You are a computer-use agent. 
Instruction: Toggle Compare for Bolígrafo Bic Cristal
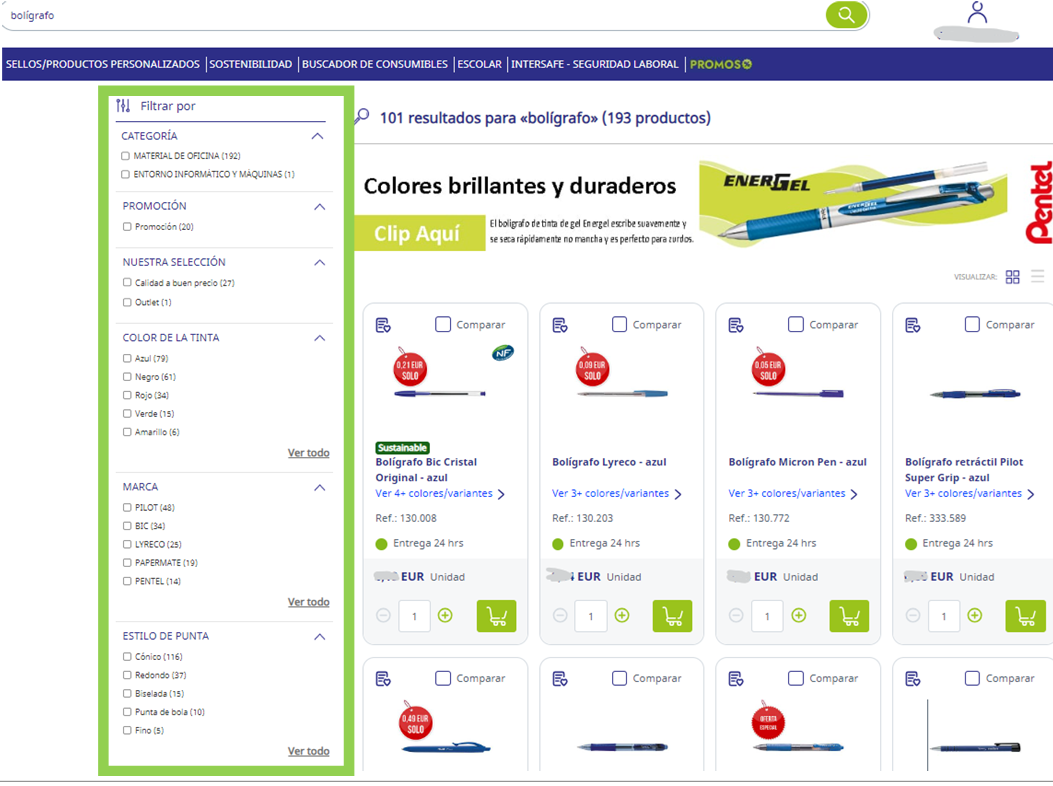point(443,324)
